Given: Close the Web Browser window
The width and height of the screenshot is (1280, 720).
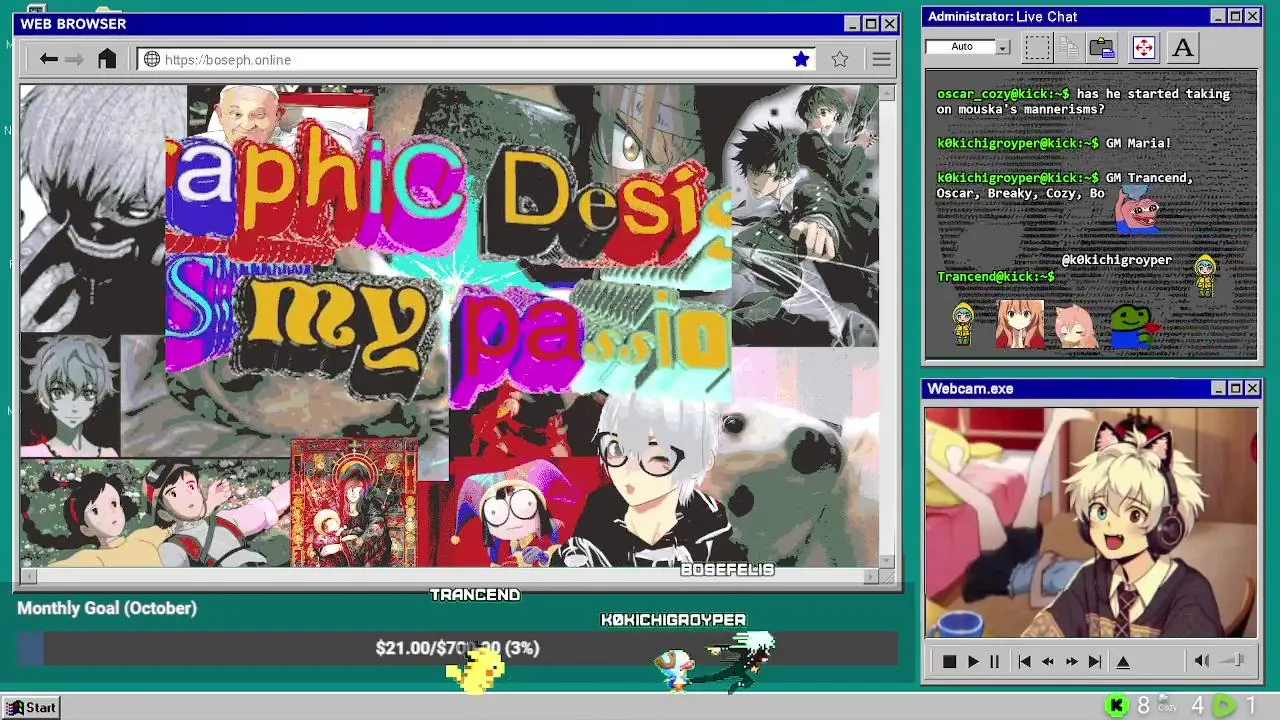Looking at the screenshot, I should 889,24.
